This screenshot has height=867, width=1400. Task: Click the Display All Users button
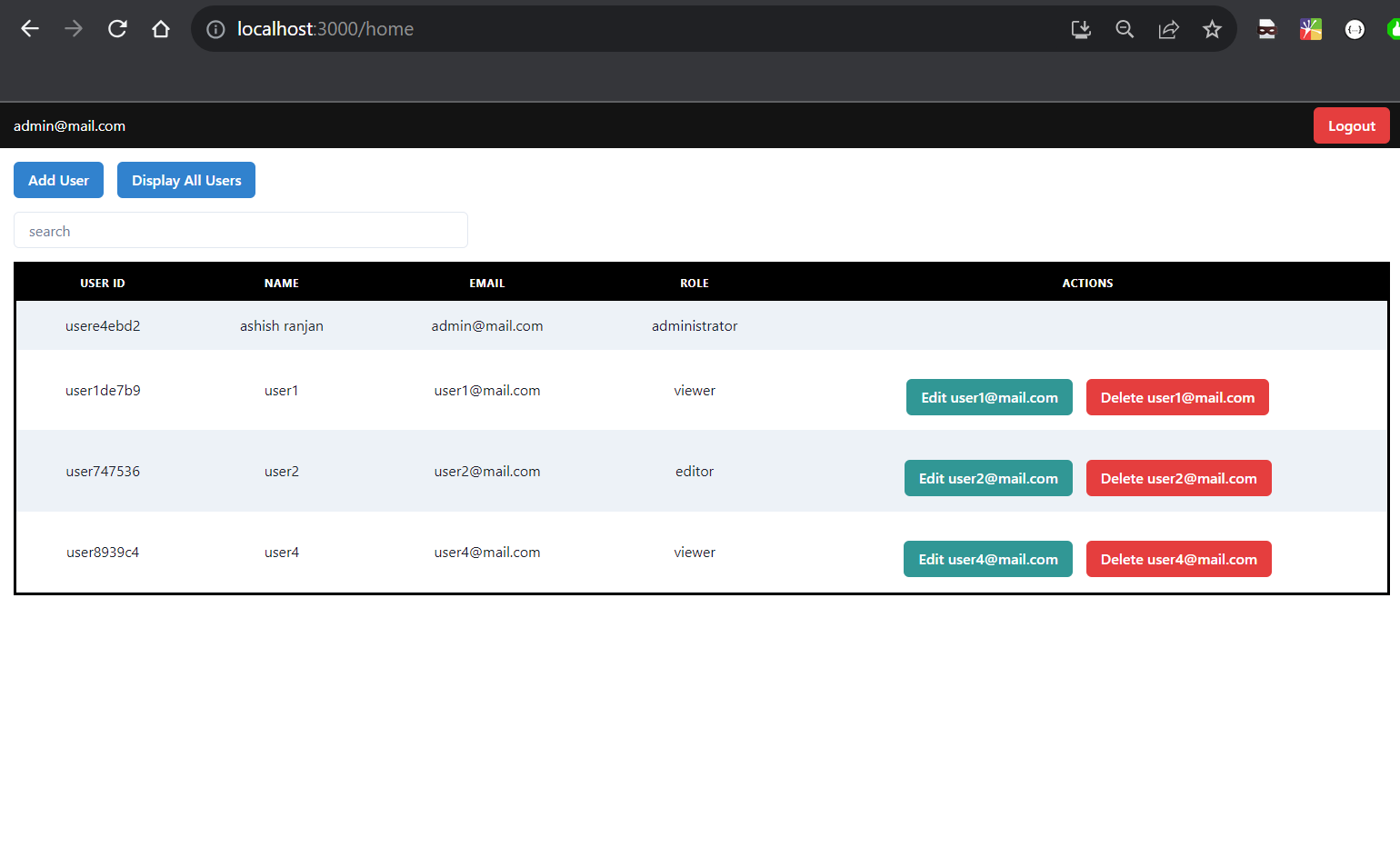tap(185, 180)
